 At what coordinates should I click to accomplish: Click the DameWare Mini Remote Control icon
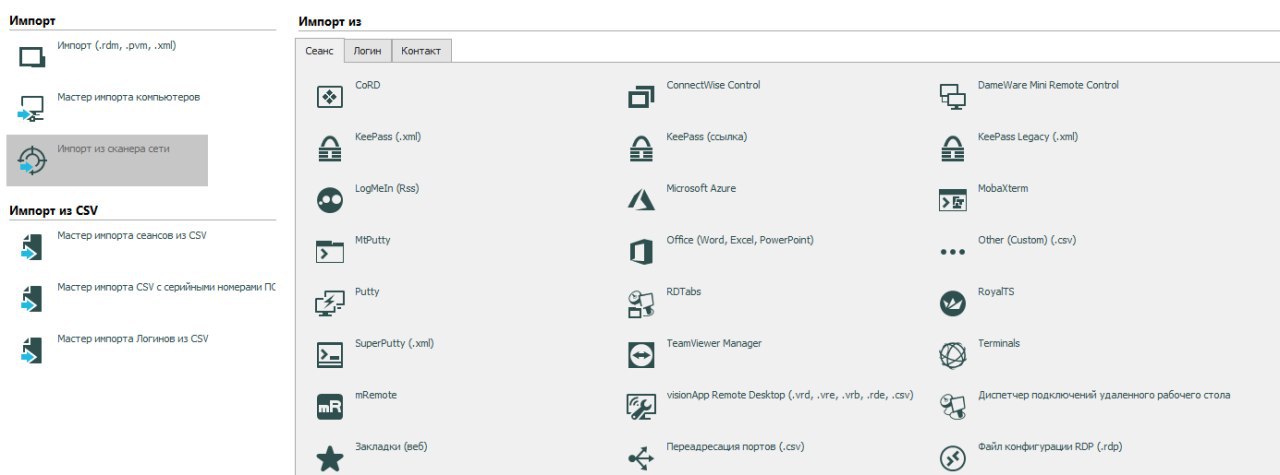(952, 97)
